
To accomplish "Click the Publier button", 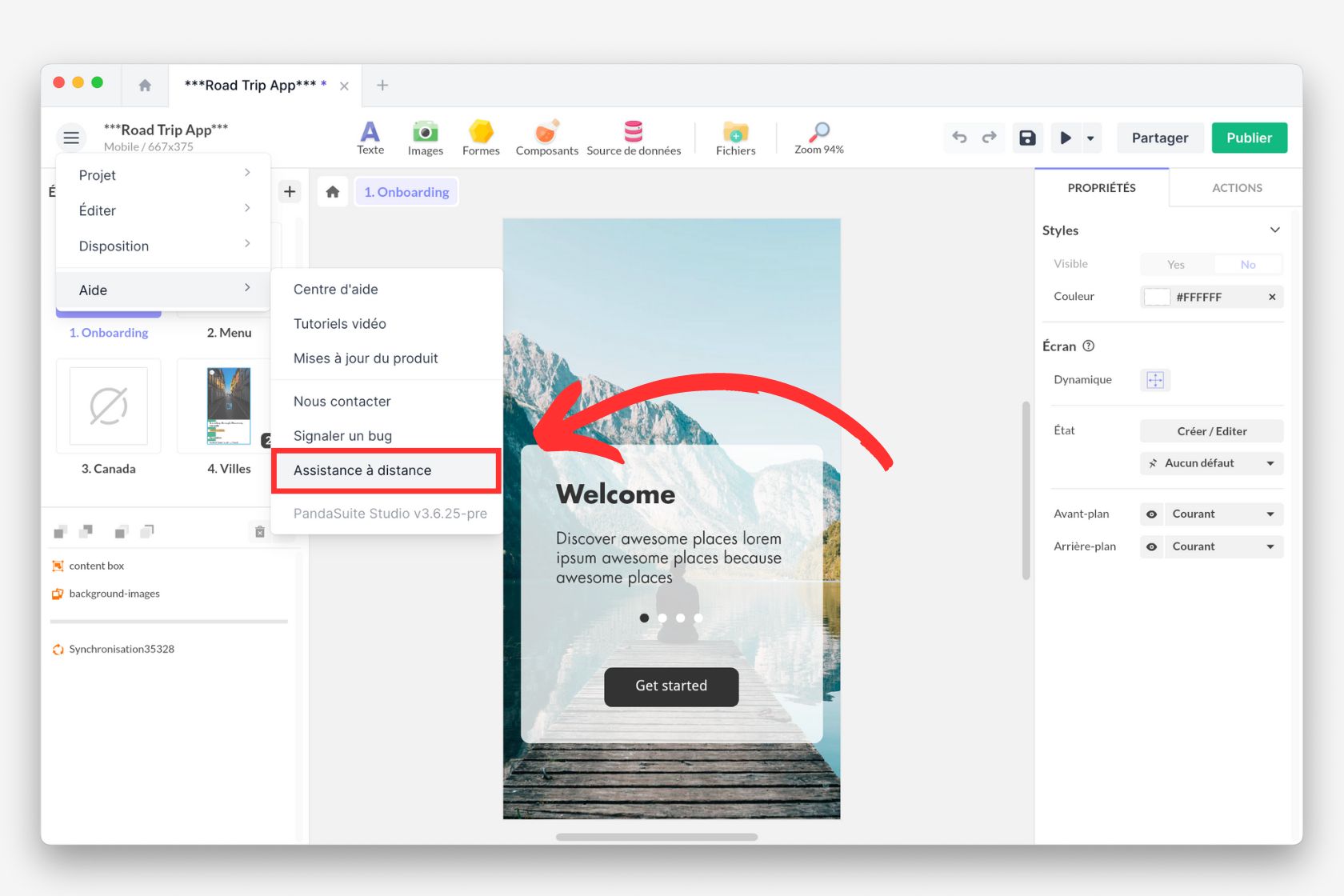I will [x=1248, y=138].
